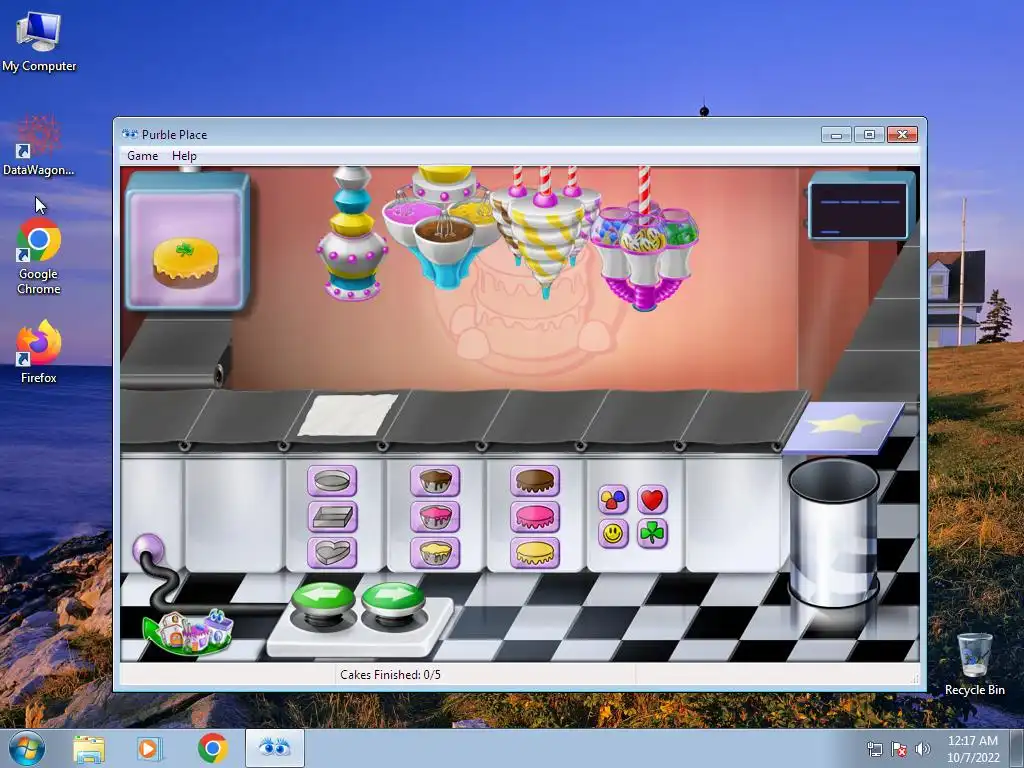Select the square cake pan button
The width and height of the screenshot is (1024, 768).
[332, 517]
